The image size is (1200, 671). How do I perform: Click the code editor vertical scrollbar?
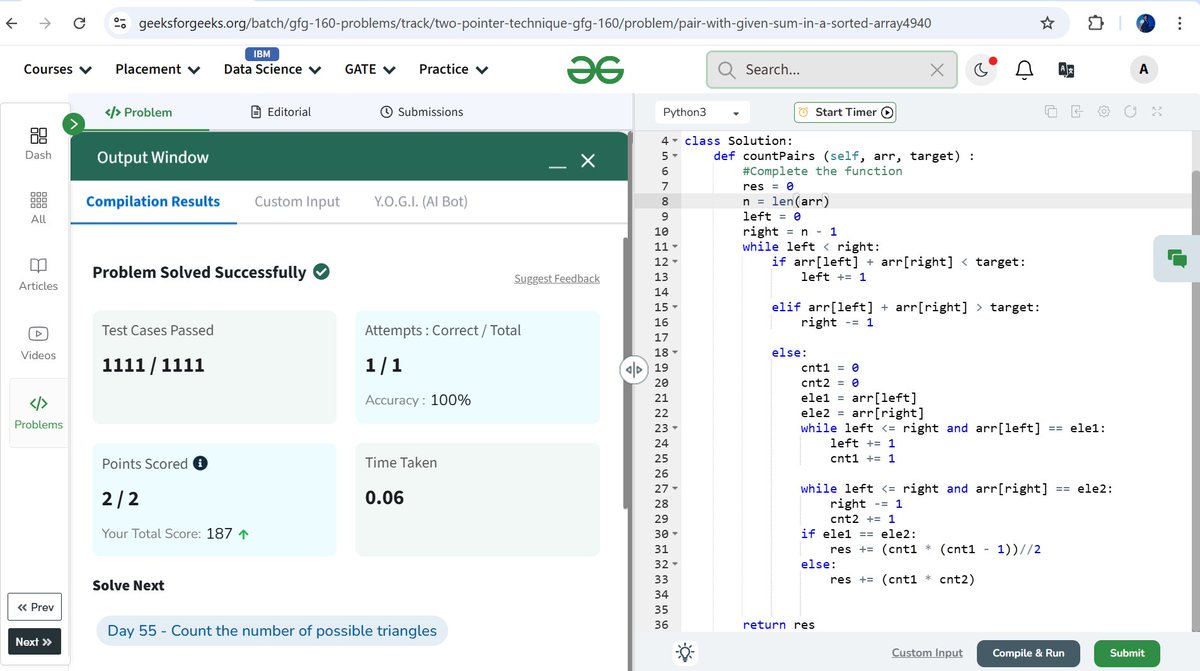(x=1195, y=400)
